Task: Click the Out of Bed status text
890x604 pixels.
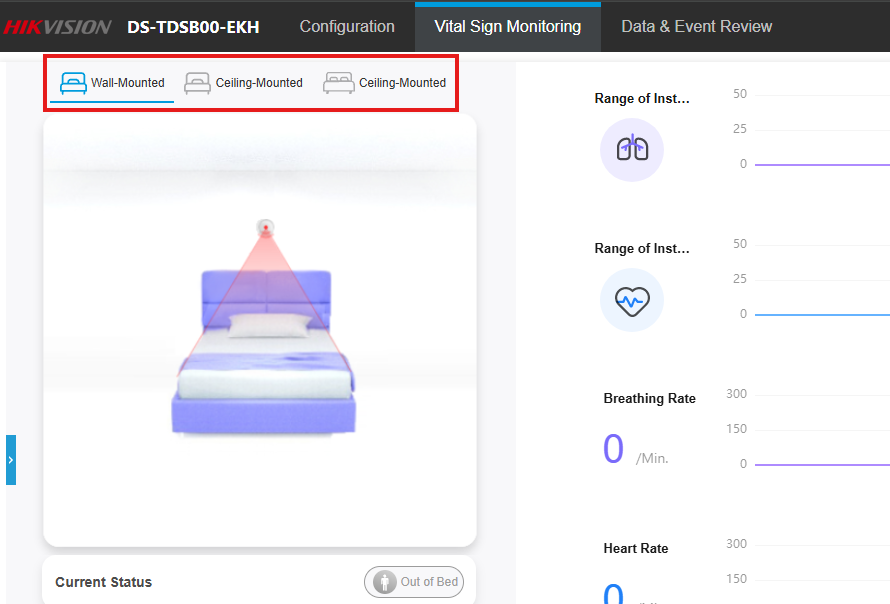Action: coord(429,582)
